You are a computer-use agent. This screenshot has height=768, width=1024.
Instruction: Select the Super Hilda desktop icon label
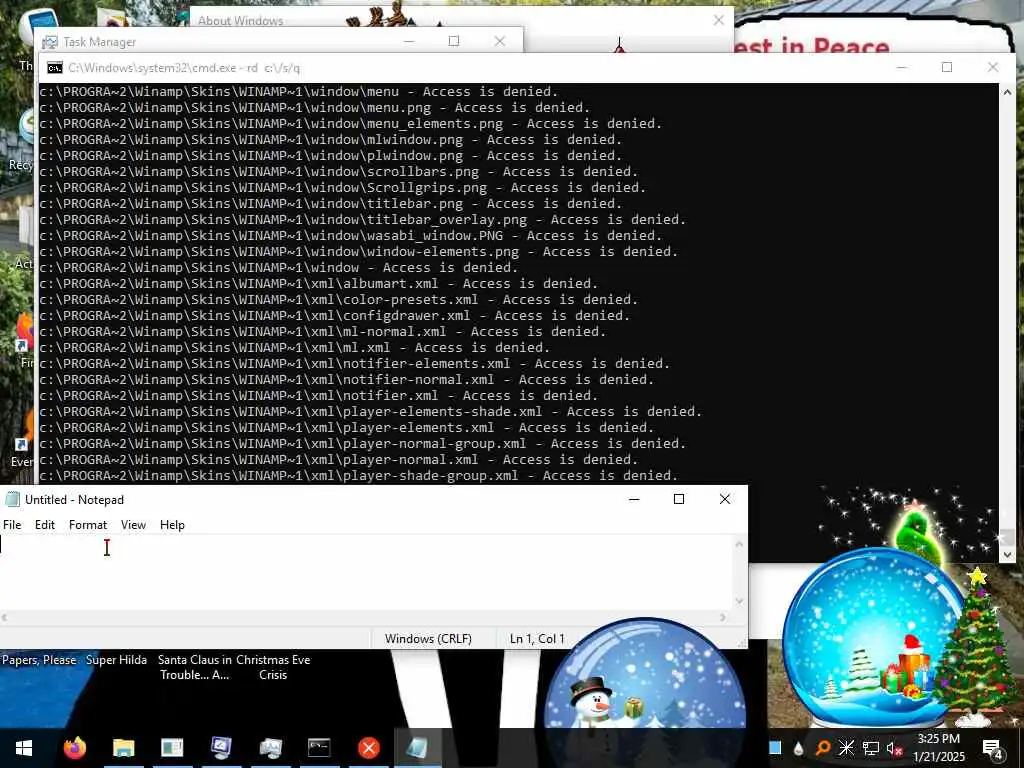click(x=117, y=660)
